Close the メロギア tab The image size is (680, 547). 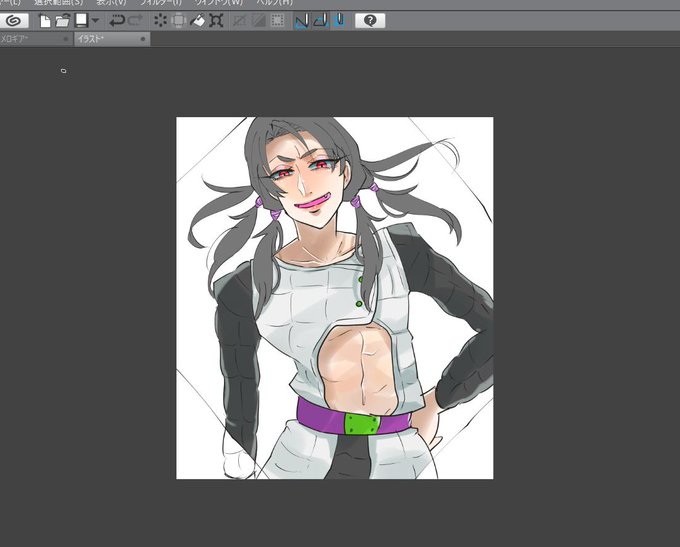point(65,39)
